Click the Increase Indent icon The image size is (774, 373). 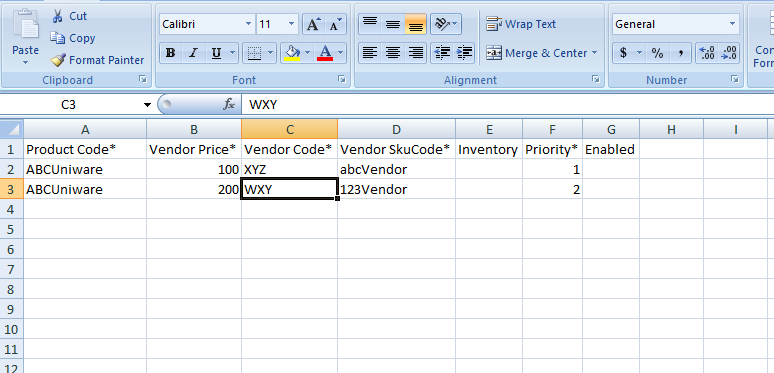click(464, 52)
